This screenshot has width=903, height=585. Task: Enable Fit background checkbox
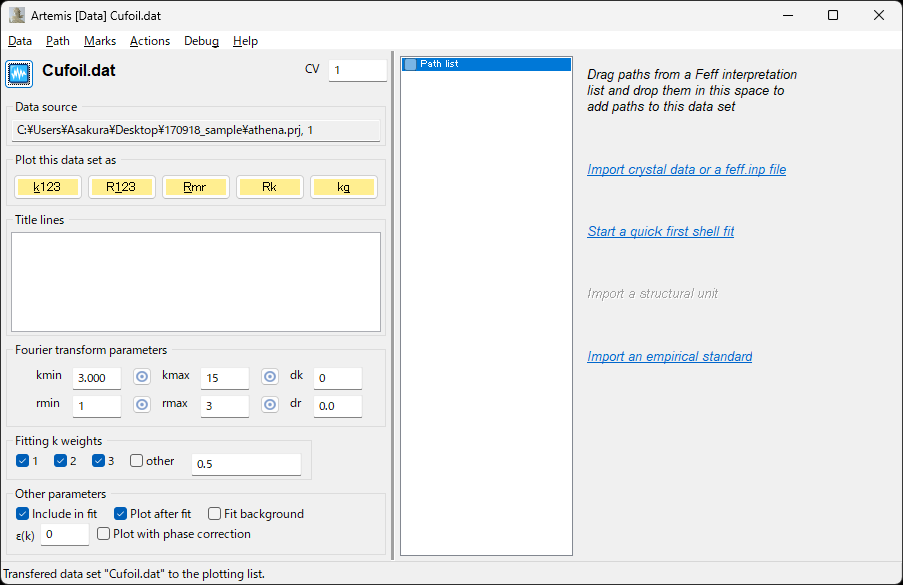214,514
